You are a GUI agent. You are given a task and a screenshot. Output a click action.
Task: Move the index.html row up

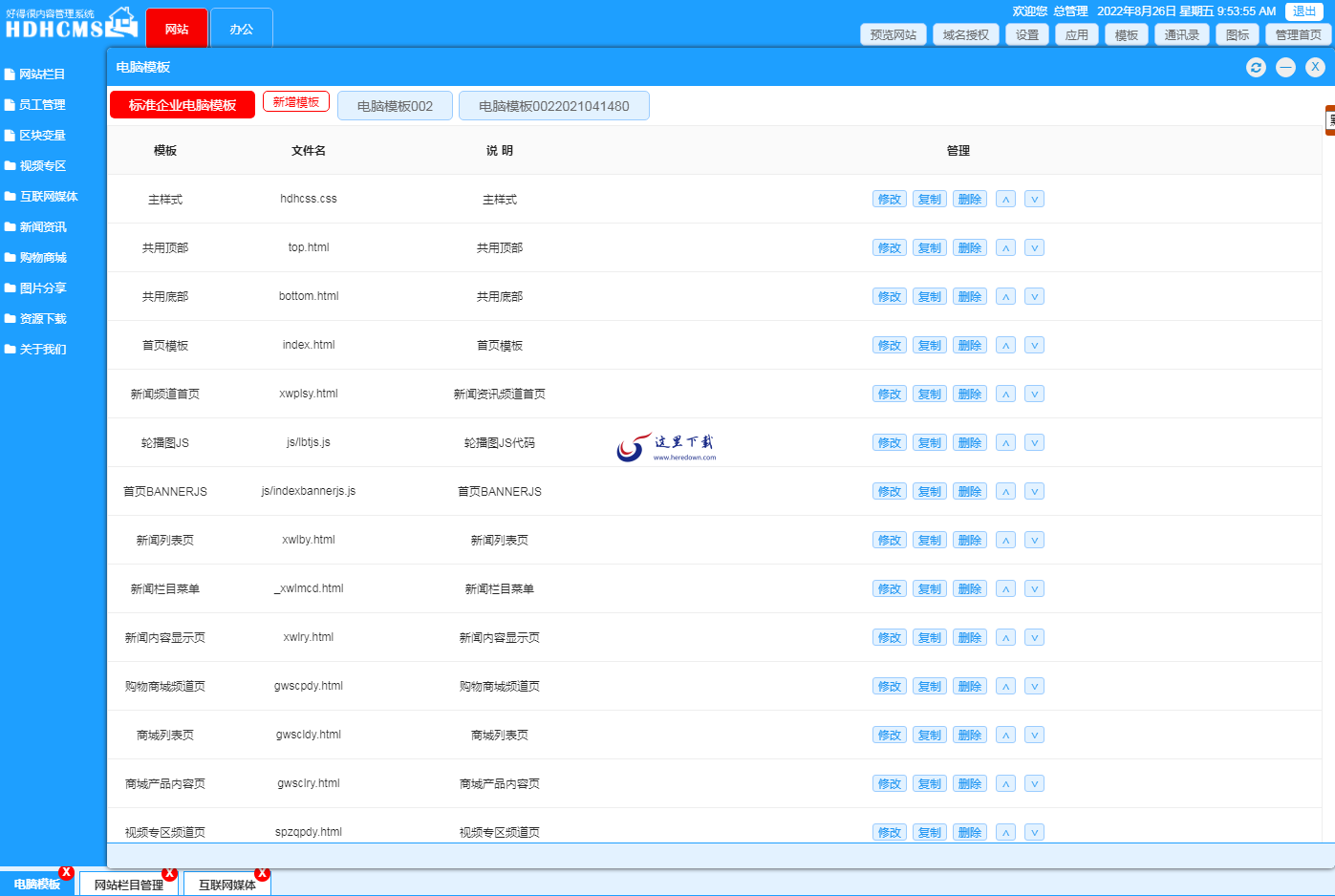1005,345
